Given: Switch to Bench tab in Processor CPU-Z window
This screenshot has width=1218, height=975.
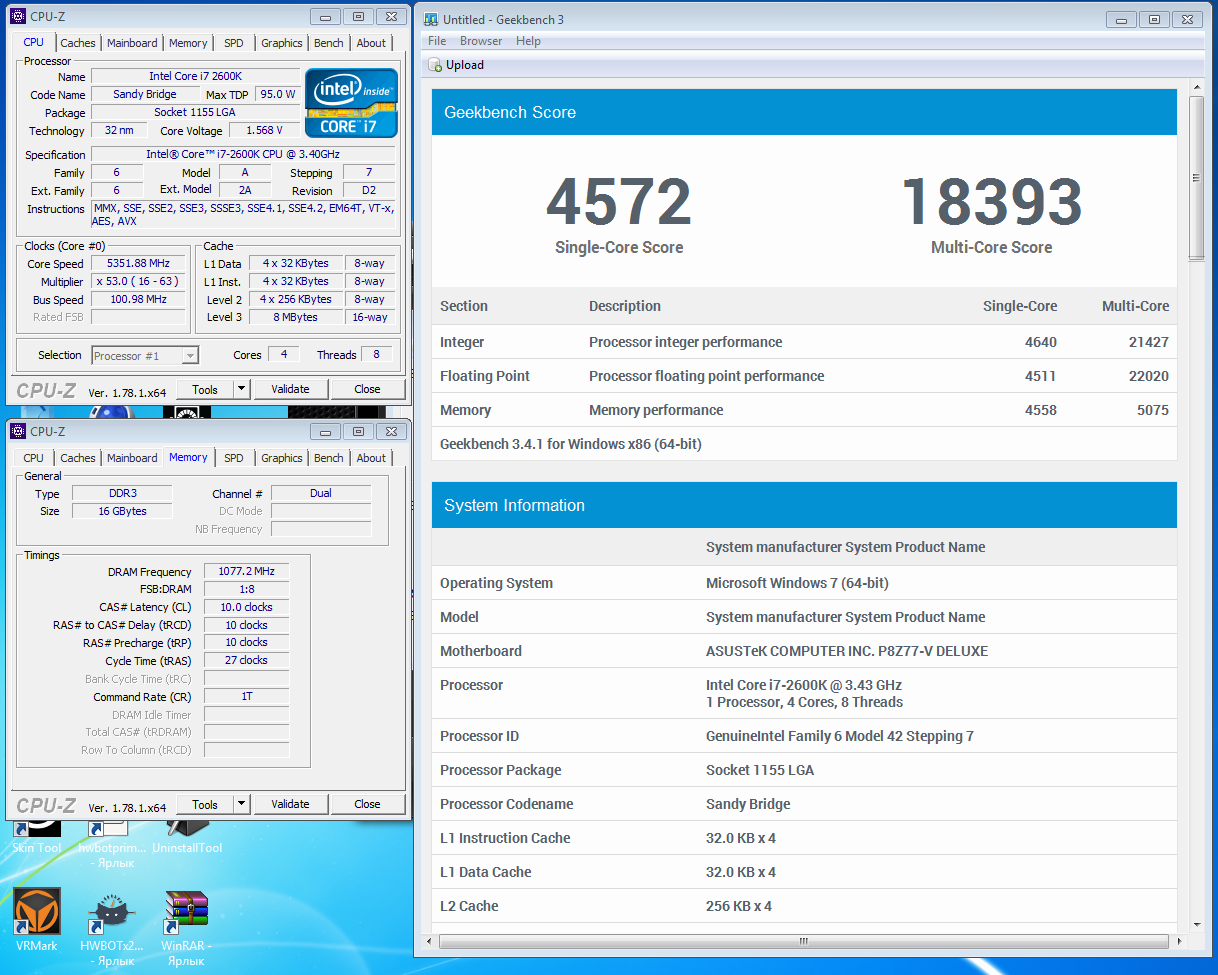Looking at the screenshot, I should pyautogui.click(x=329, y=43).
